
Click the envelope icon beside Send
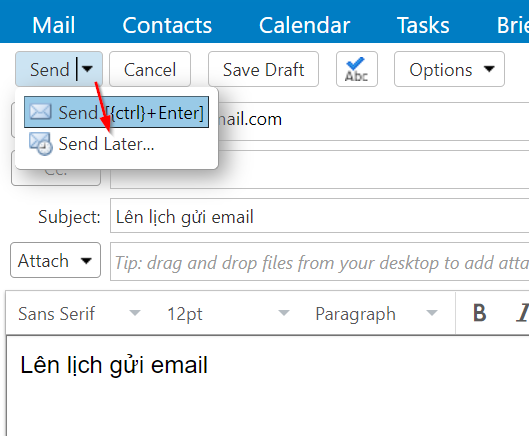coord(40,112)
